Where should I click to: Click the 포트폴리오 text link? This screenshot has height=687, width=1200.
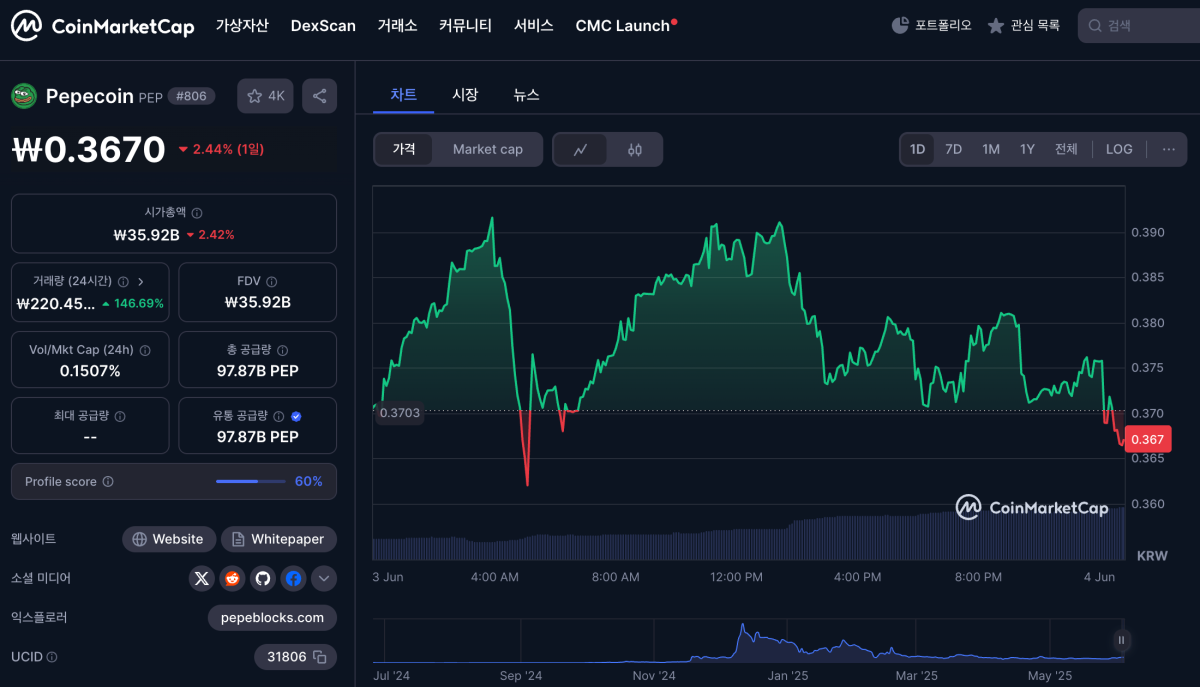pyautogui.click(x=943, y=26)
